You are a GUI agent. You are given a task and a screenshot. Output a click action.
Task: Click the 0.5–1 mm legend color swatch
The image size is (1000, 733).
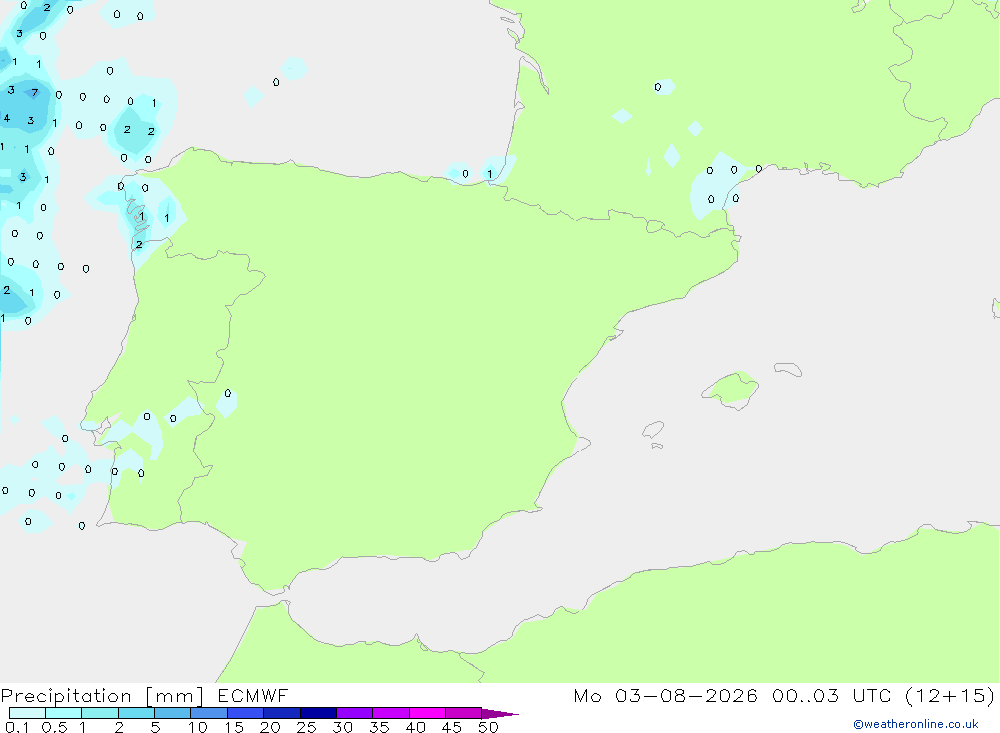point(64,713)
